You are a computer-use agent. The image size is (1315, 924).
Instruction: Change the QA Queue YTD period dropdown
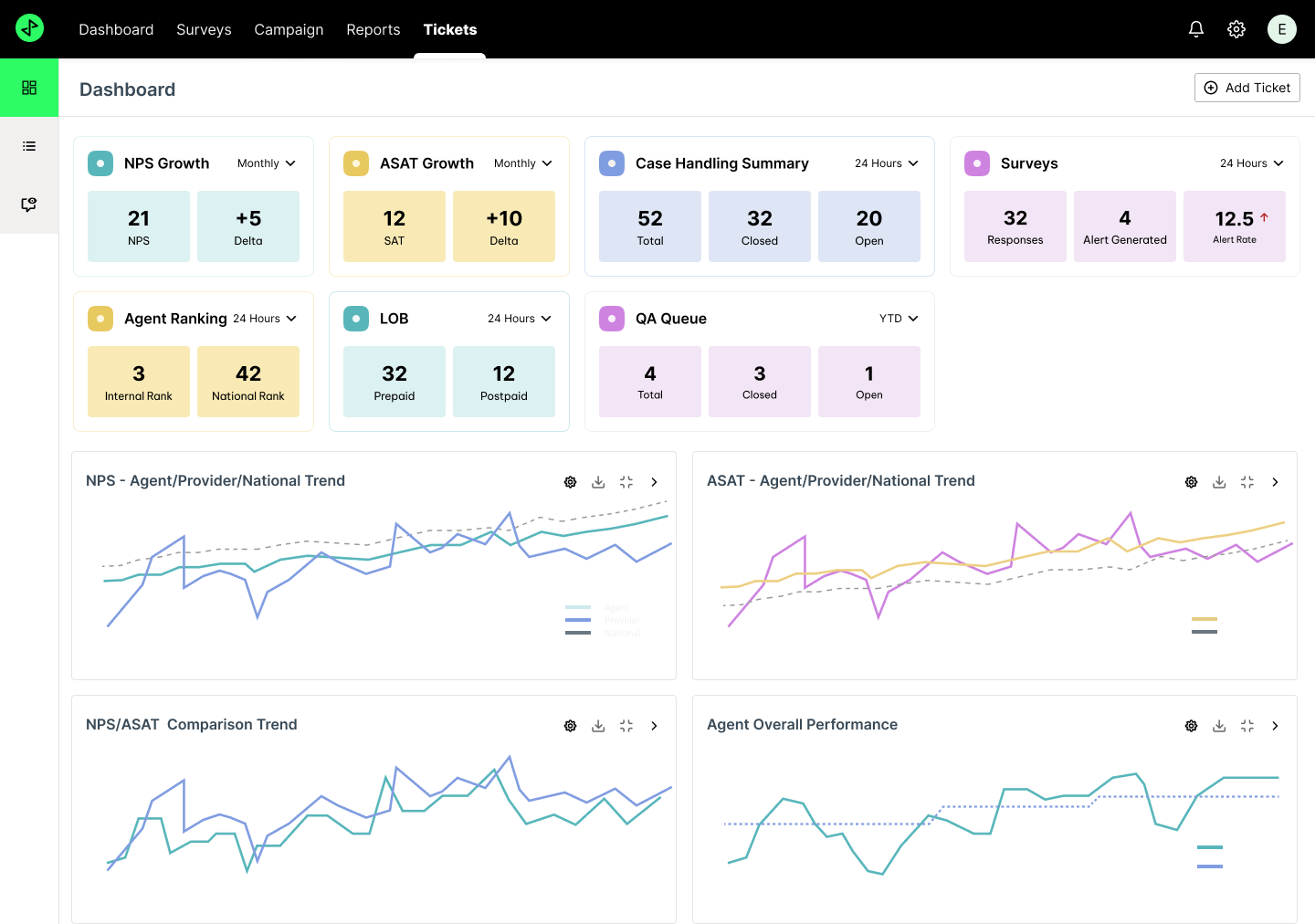[899, 319]
